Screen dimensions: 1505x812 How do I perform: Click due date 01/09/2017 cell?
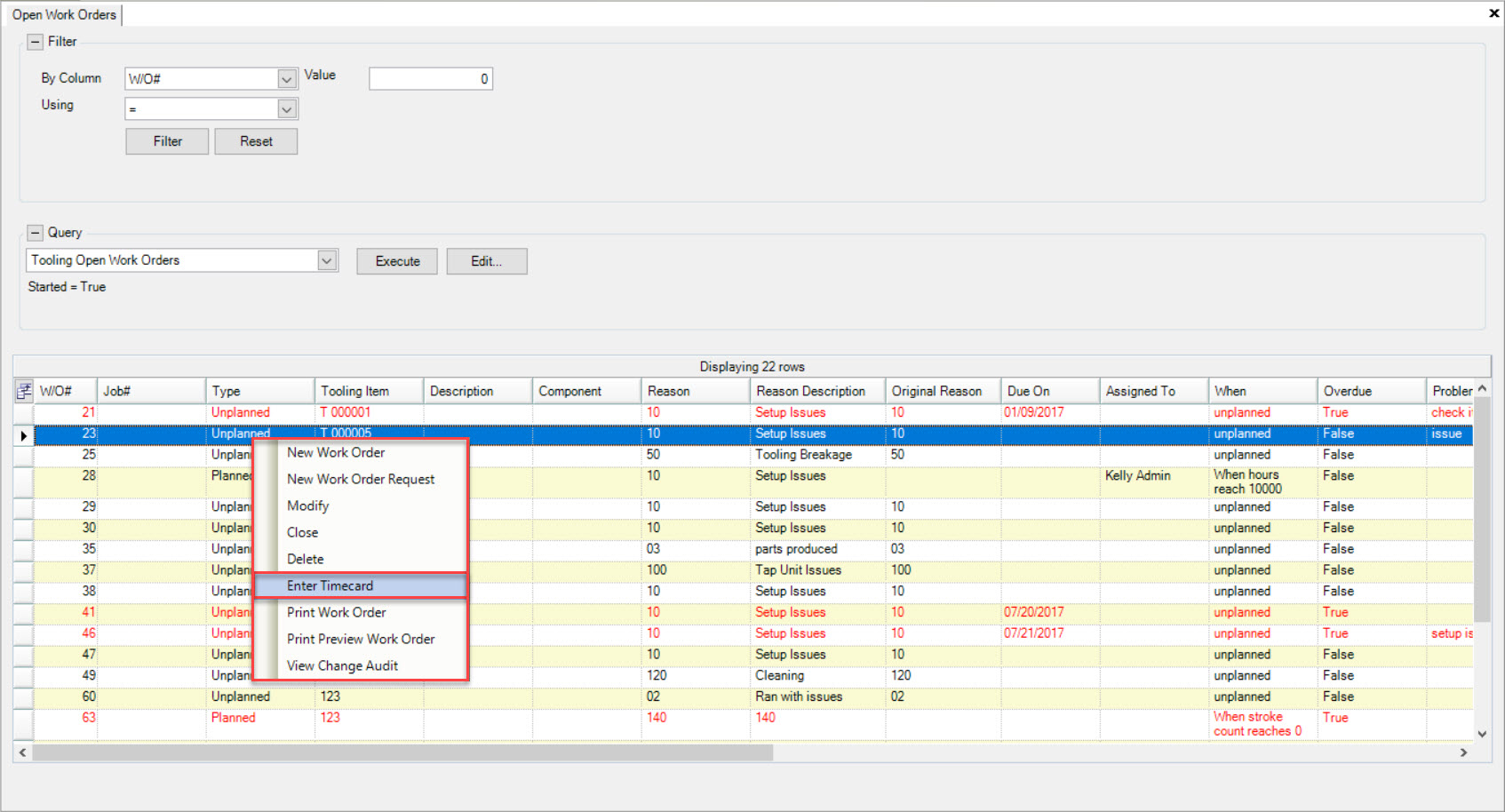click(1050, 412)
